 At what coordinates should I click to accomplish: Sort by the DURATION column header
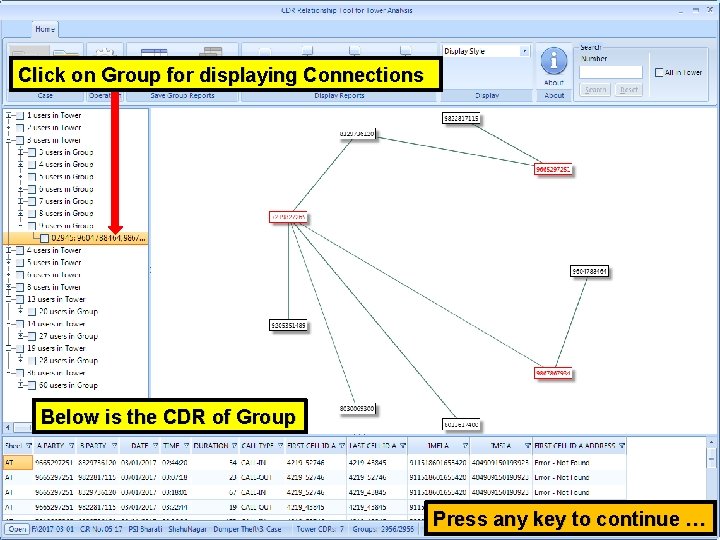pos(210,445)
